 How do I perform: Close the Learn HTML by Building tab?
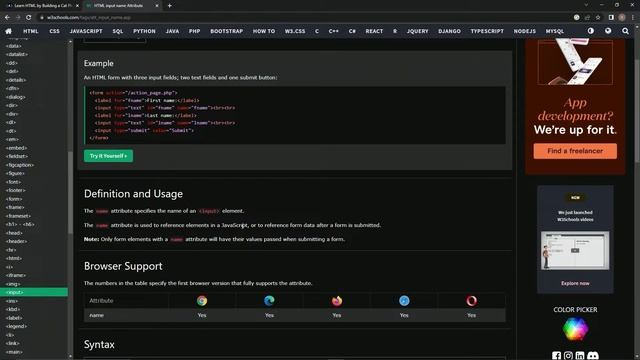[x=77, y=6]
